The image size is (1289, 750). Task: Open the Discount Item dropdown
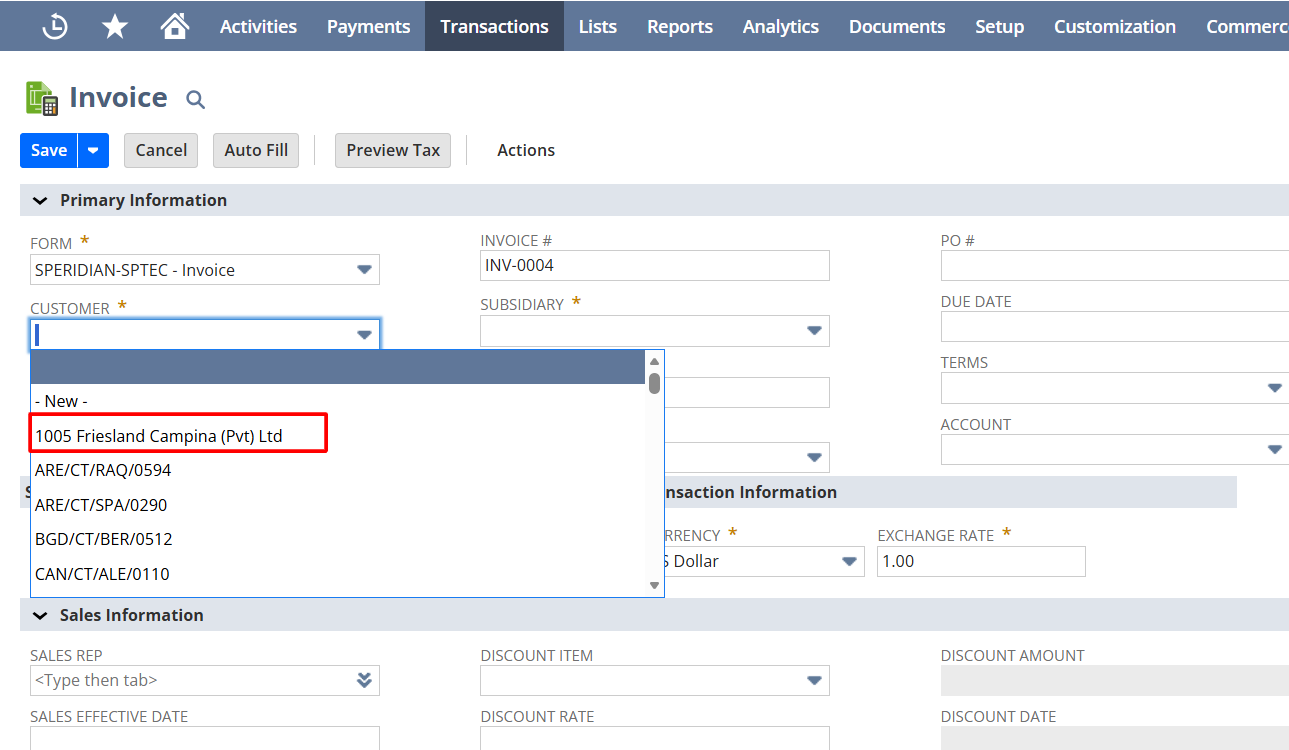(x=814, y=681)
